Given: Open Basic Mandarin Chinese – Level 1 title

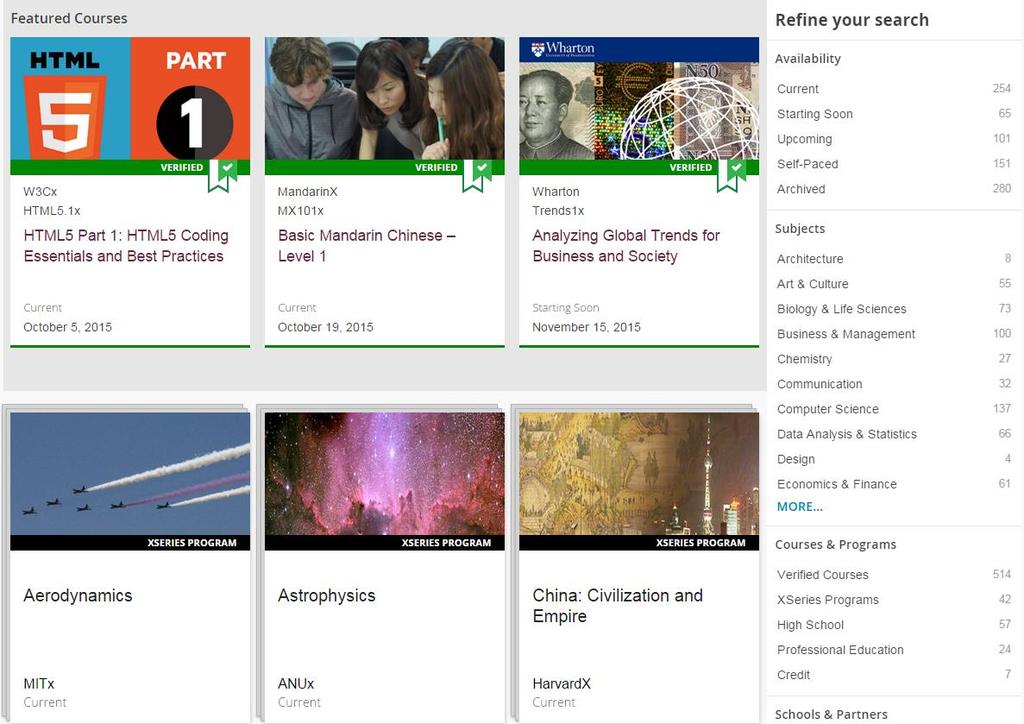Looking at the screenshot, I should click(x=366, y=245).
